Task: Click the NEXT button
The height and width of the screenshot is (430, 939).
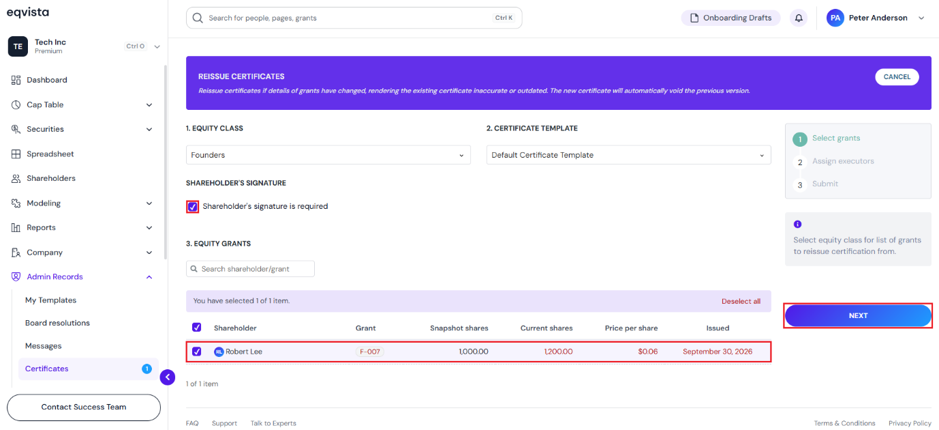Action: [x=858, y=316]
